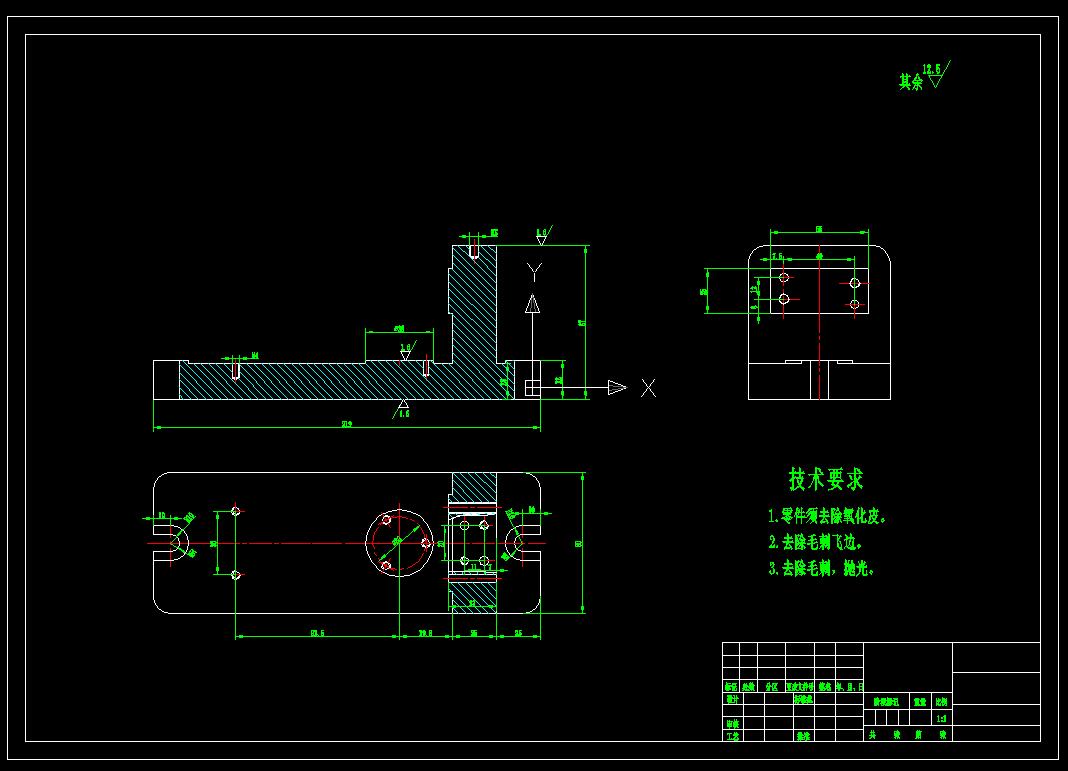
Task: Select the Y axis arrowhead
Action: [x=533, y=304]
